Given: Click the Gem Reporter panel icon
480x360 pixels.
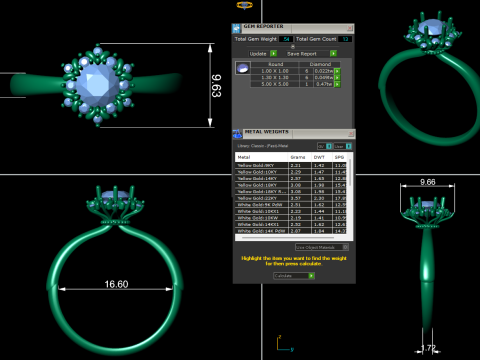Looking at the screenshot, I should 236,28.
